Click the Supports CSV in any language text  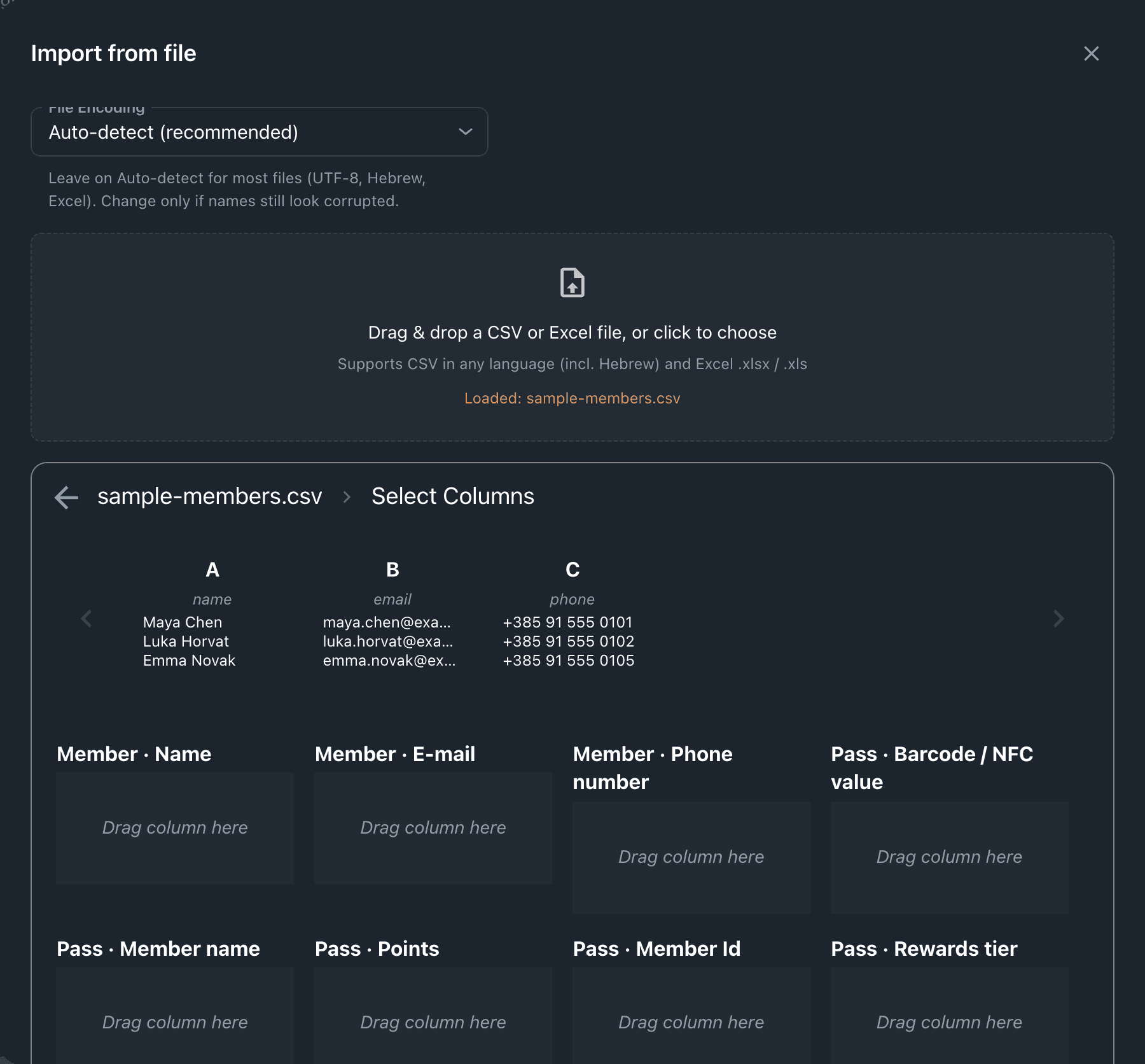click(572, 364)
